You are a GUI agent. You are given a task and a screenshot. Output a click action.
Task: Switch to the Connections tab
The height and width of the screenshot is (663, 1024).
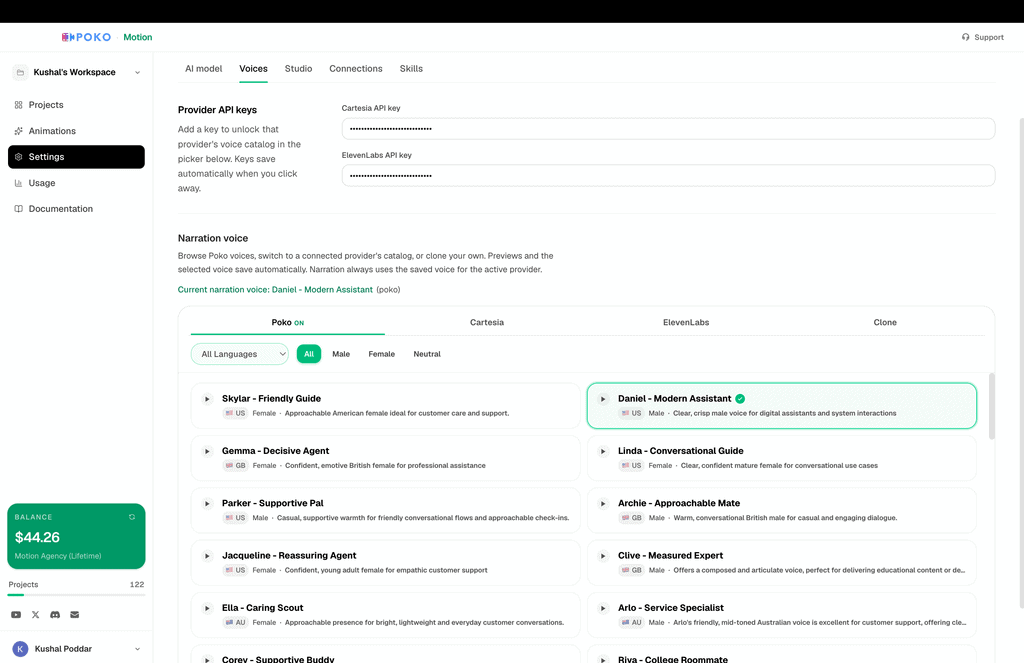pyautogui.click(x=356, y=69)
